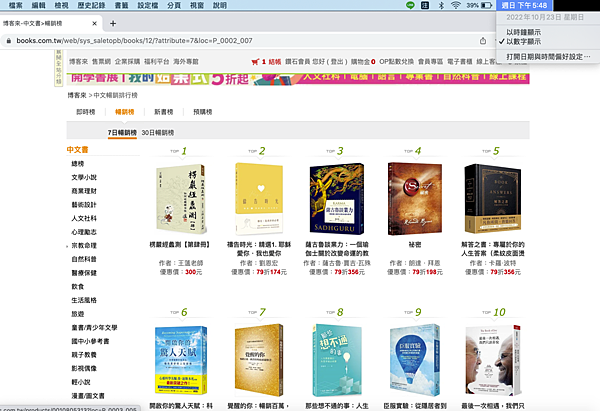Open the LINE menu bar icon

410,5
